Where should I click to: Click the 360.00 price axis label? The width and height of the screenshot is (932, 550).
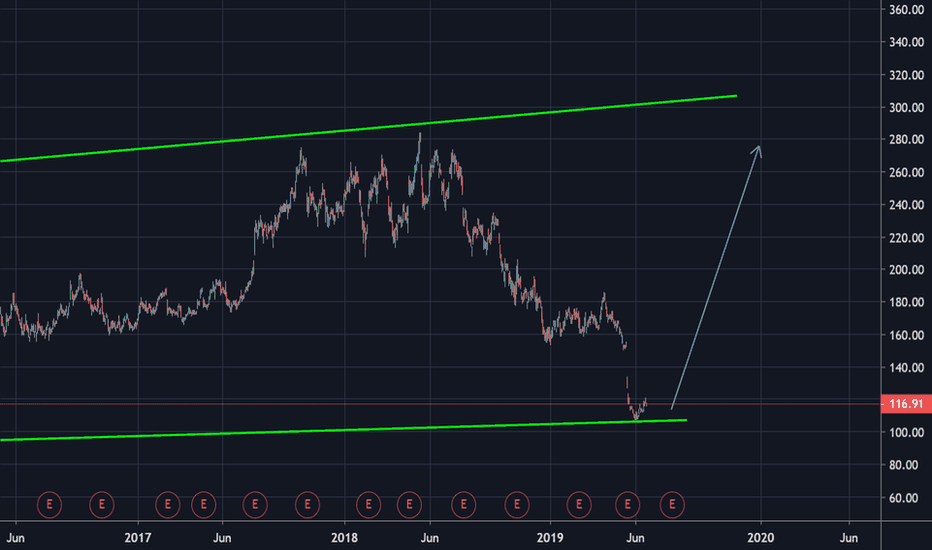coord(906,10)
